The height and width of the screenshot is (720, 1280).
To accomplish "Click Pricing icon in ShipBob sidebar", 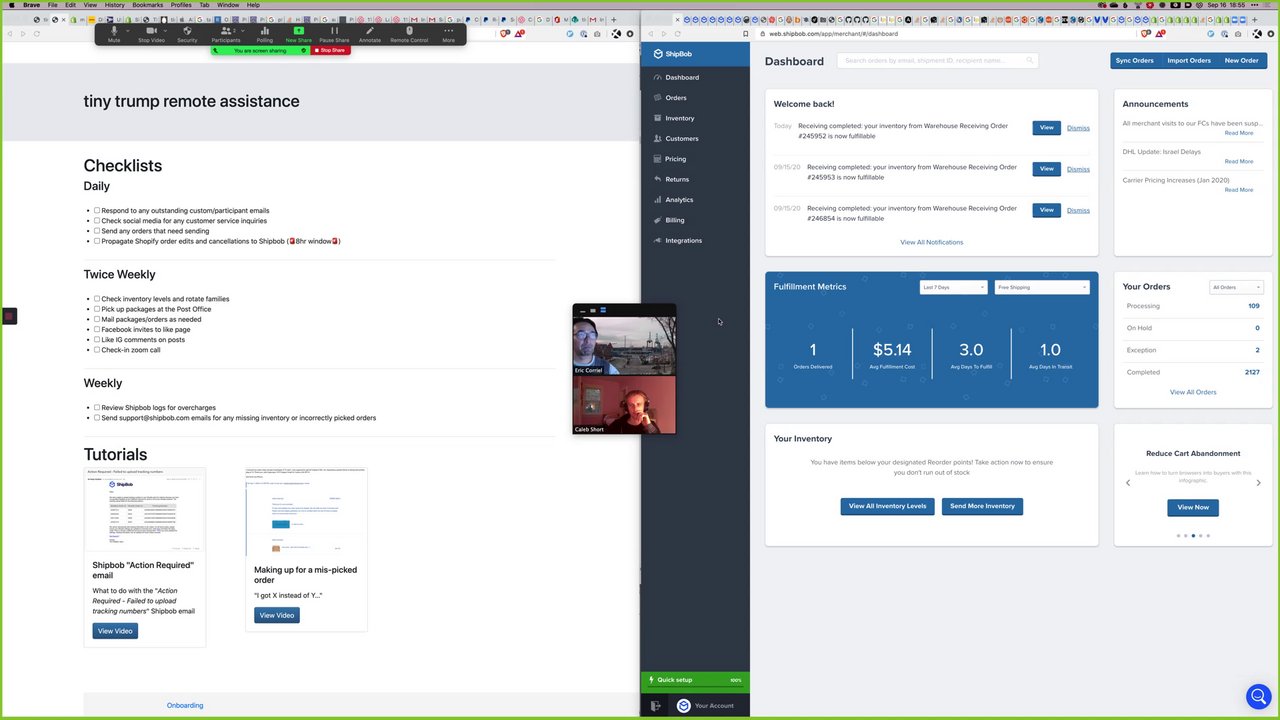I will point(657,159).
